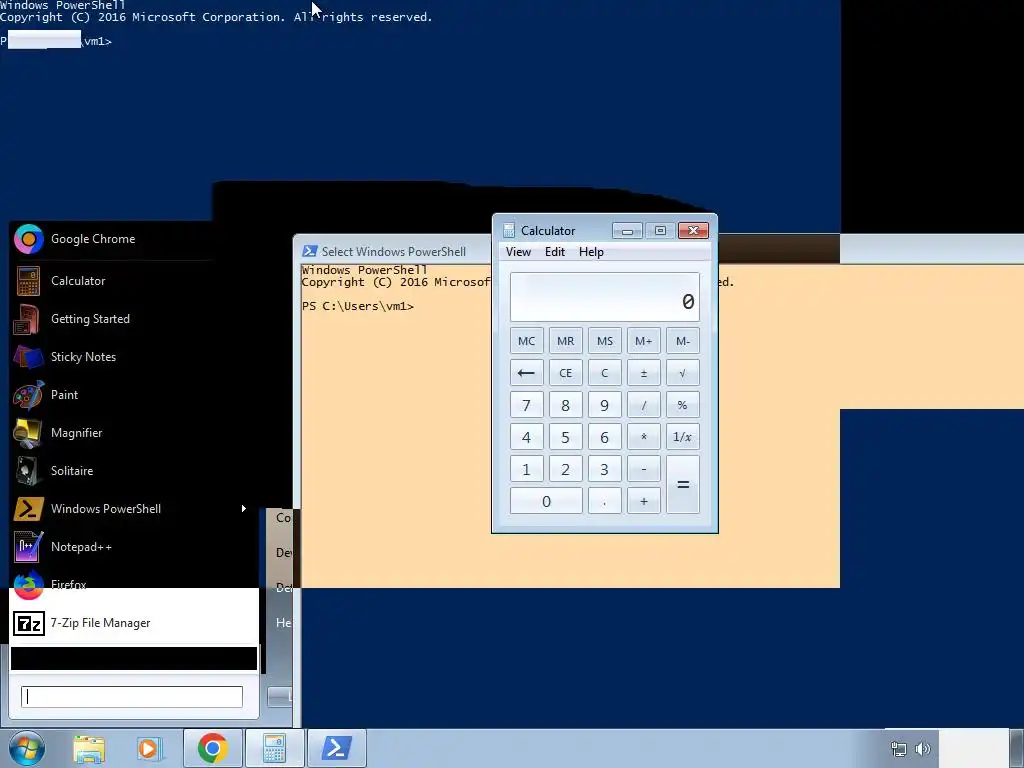Open Getting Started in Start menu
This screenshot has width=1024, height=768.
[x=134, y=319]
